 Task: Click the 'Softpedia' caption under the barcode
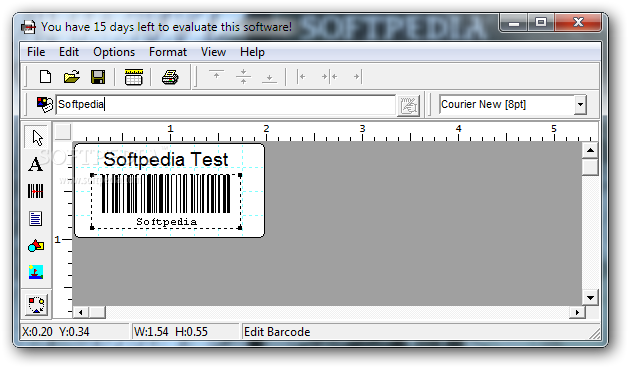(x=166, y=222)
